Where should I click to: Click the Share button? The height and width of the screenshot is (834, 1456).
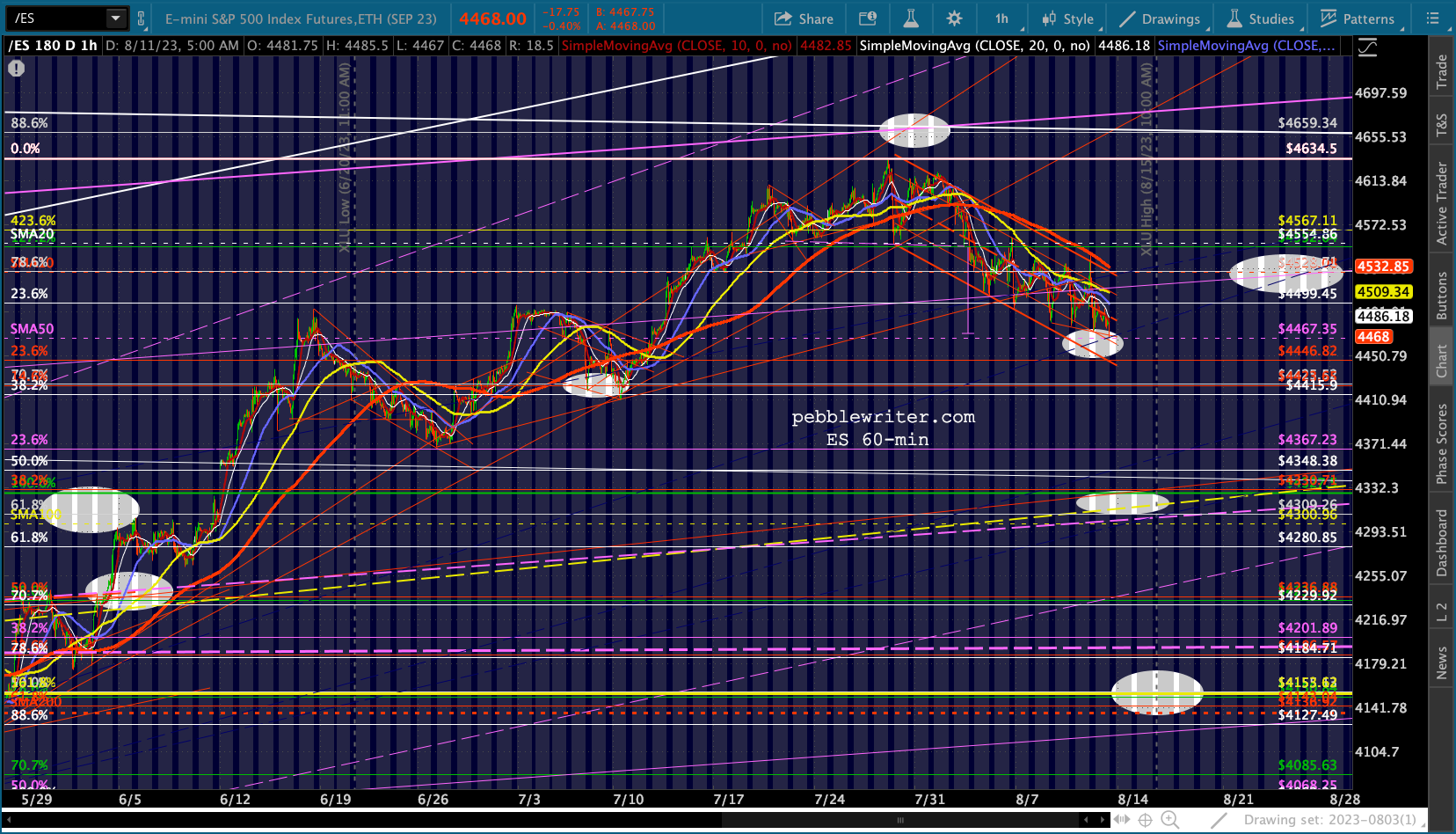pyautogui.click(x=804, y=18)
